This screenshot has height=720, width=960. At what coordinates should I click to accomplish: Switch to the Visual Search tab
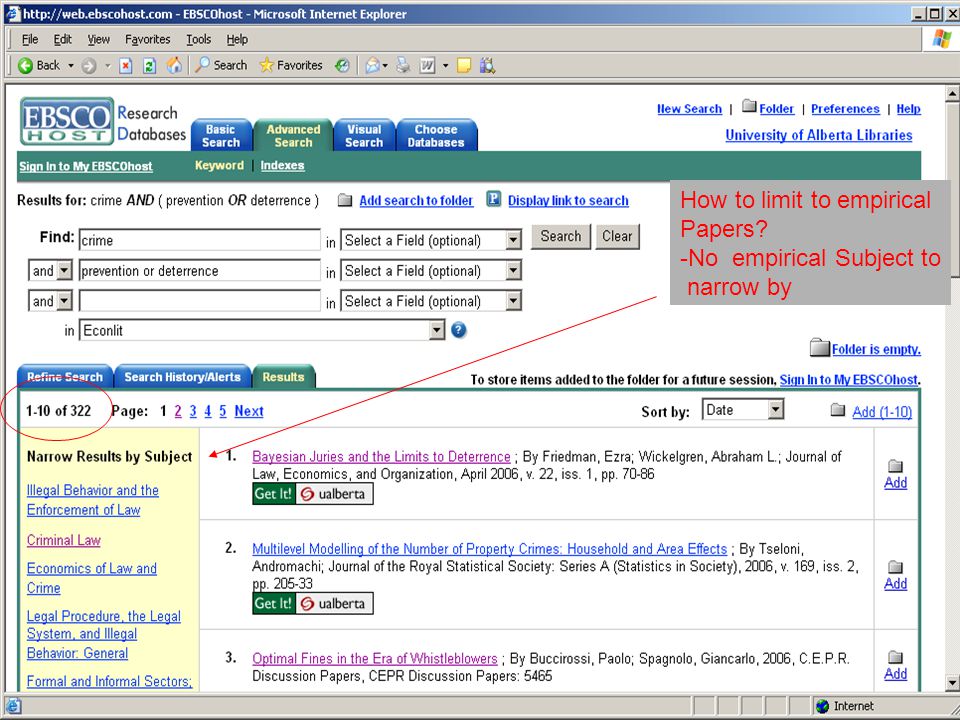tap(364, 135)
